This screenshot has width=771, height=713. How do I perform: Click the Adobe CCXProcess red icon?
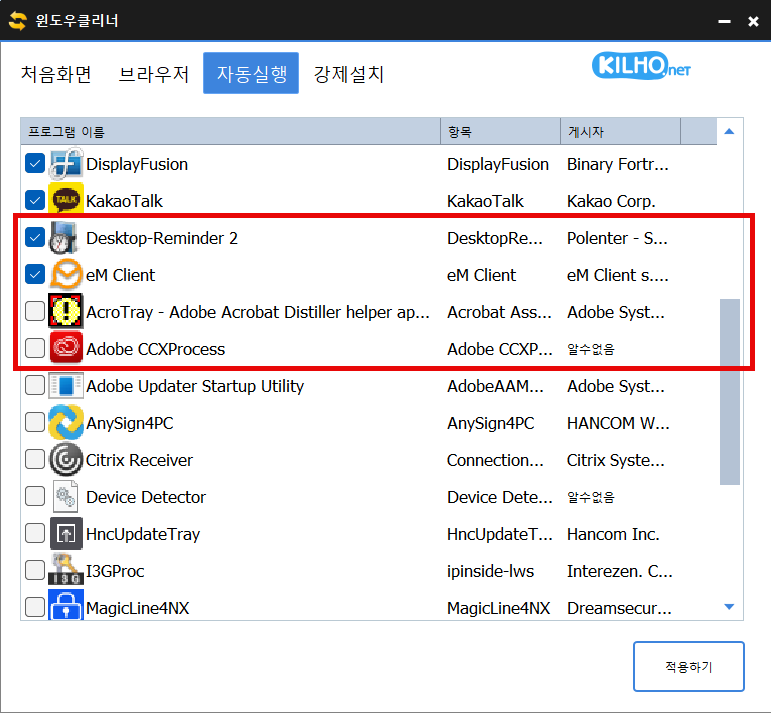pos(66,348)
